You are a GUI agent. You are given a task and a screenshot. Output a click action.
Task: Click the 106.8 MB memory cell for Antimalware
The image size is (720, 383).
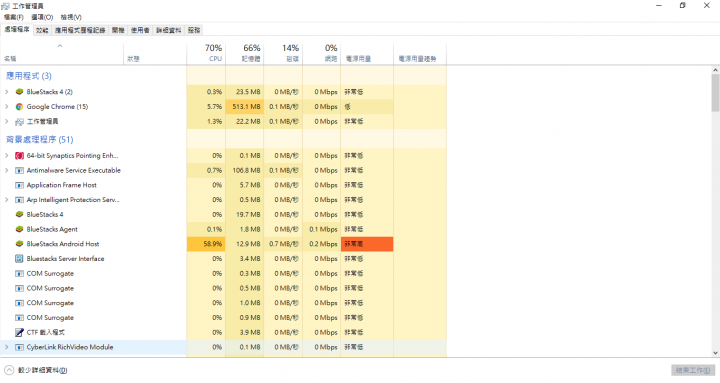click(245, 170)
